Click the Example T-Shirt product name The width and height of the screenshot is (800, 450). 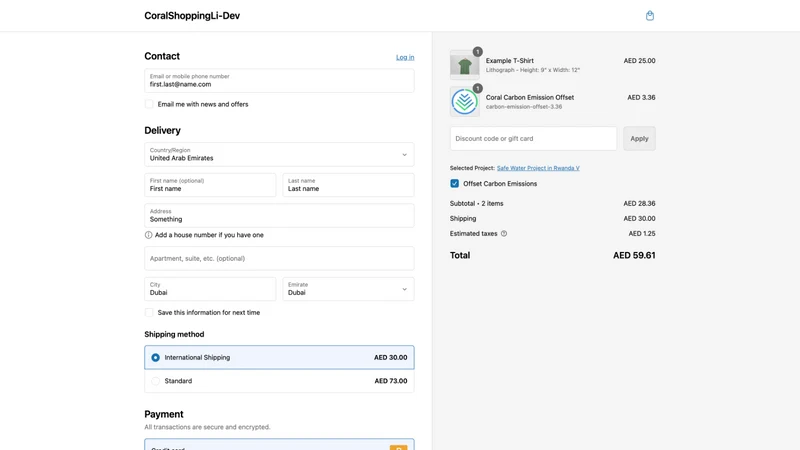(x=510, y=61)
